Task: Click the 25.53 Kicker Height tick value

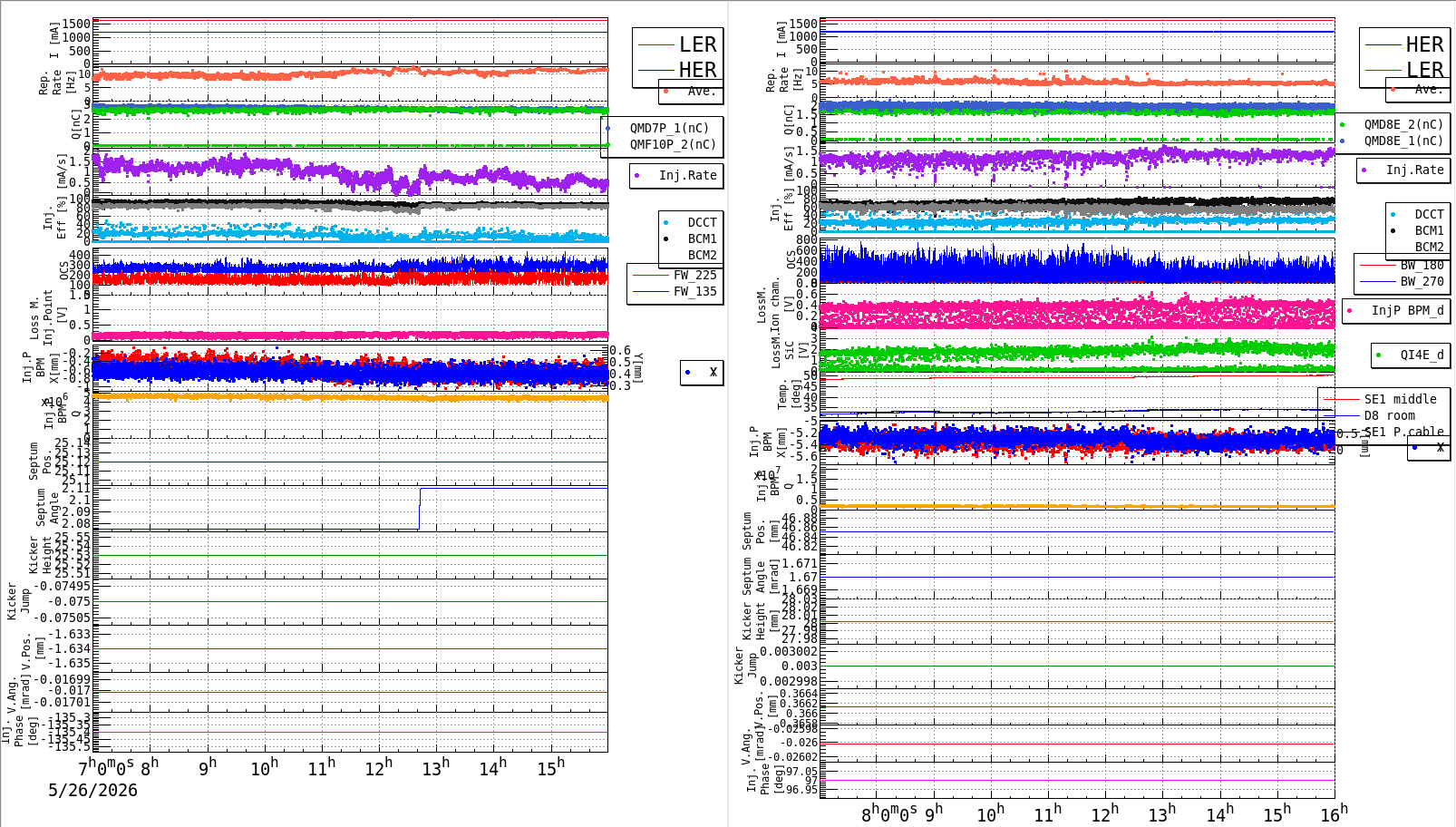Action: pos(73,554)
